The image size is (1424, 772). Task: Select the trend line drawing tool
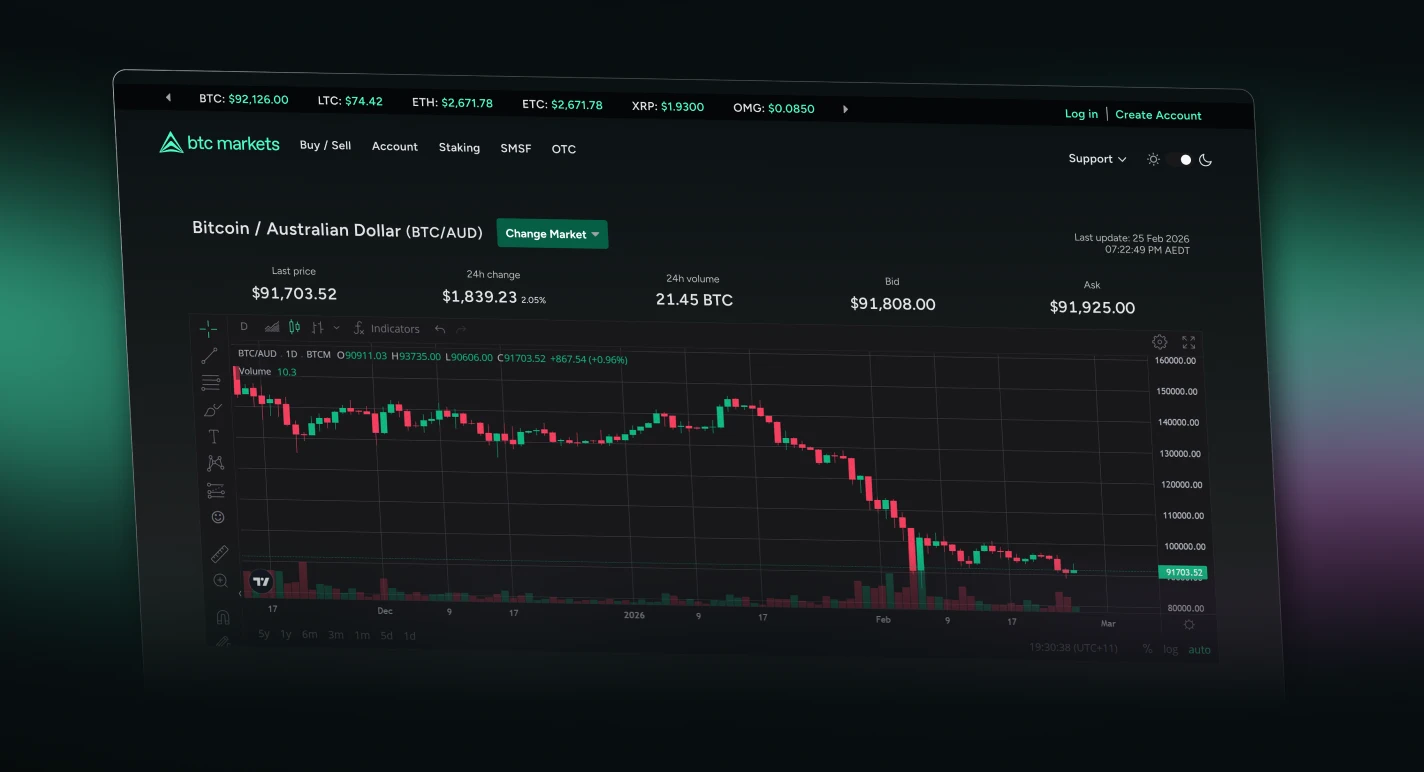(209, 355)
